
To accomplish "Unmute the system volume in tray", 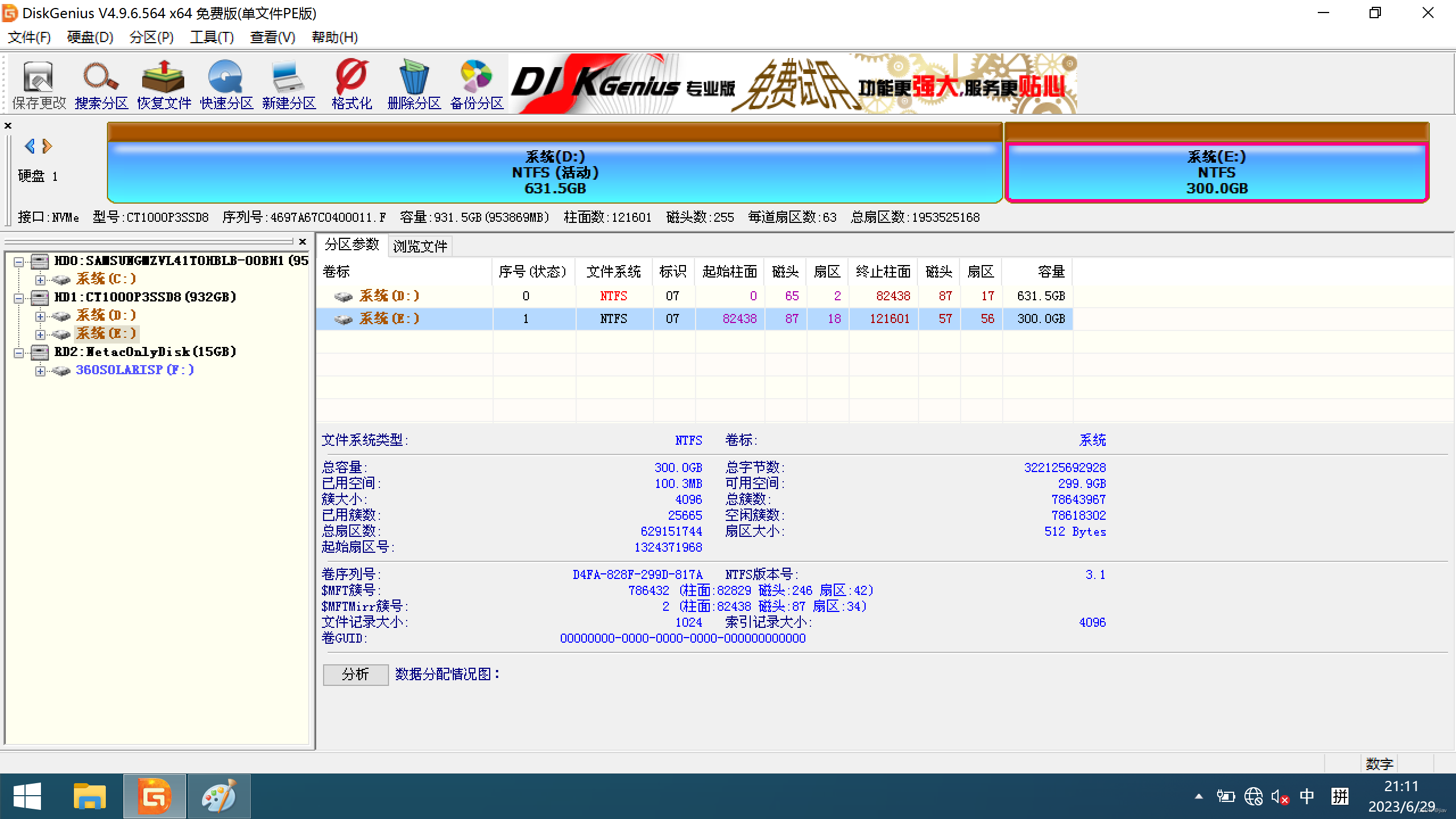I will [x=1280, y=797].
